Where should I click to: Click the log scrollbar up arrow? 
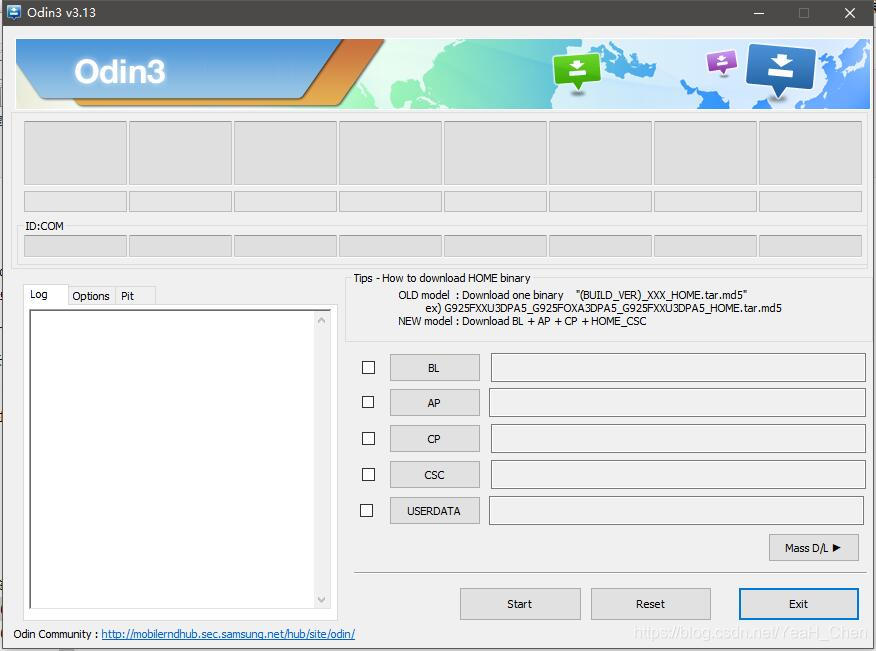321,321
